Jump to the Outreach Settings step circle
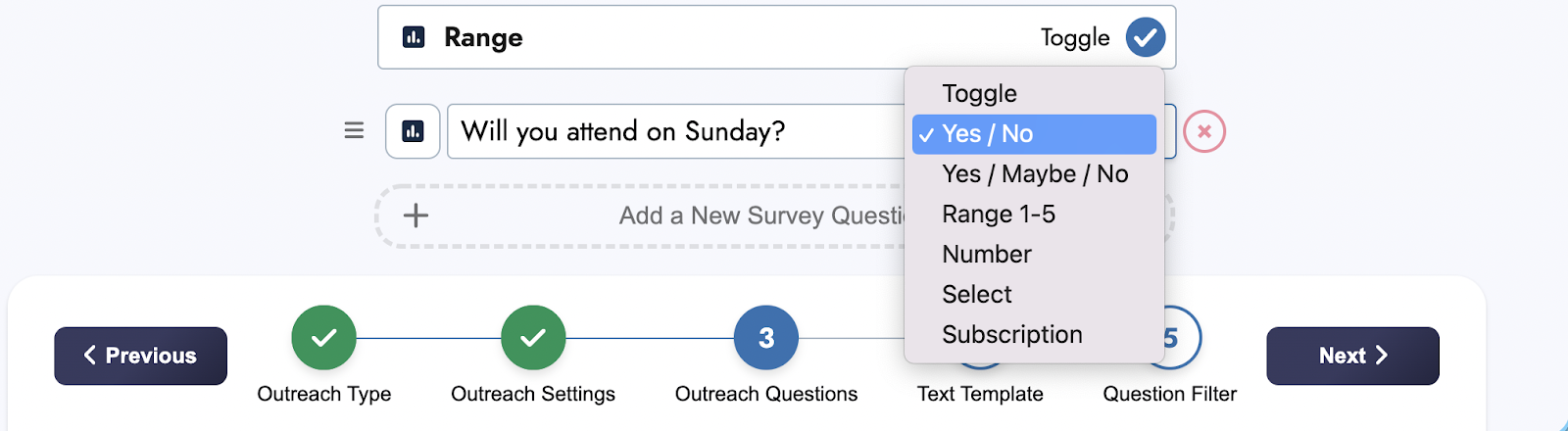The width and height of the screenshot is (1568, 431). click(x=533, y=338)
